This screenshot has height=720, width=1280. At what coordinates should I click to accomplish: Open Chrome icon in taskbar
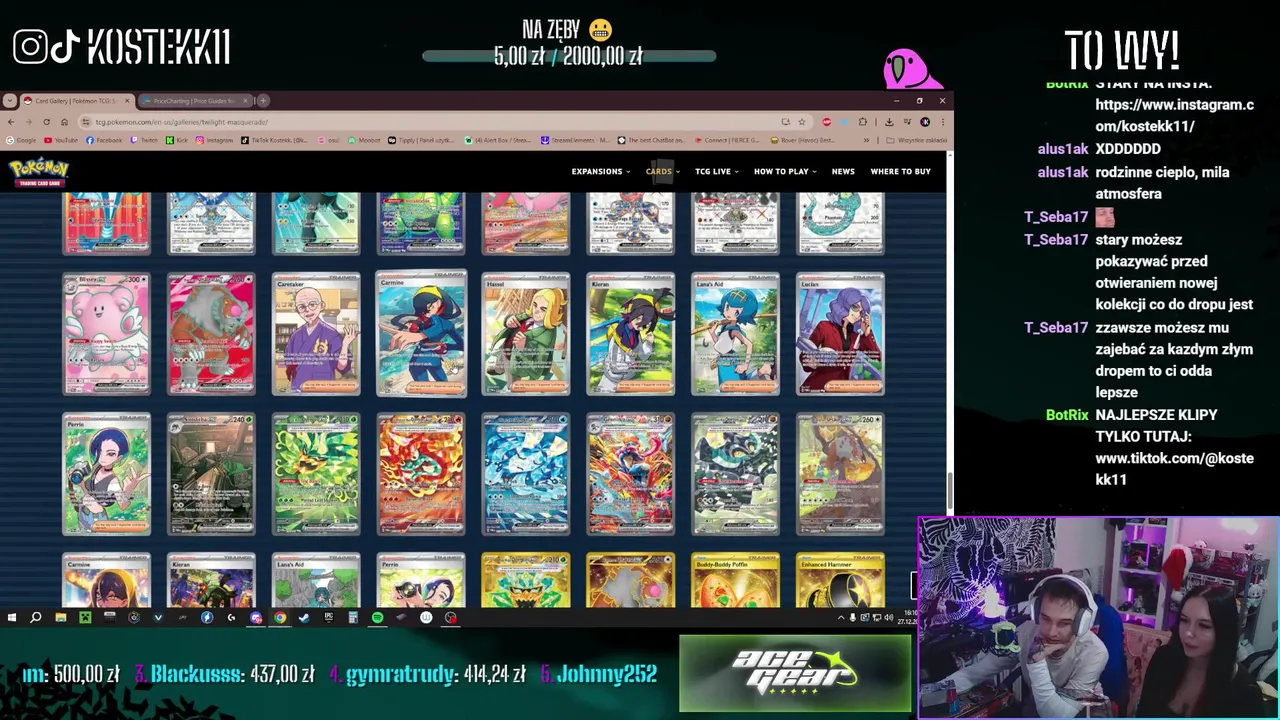coord(280,618)
